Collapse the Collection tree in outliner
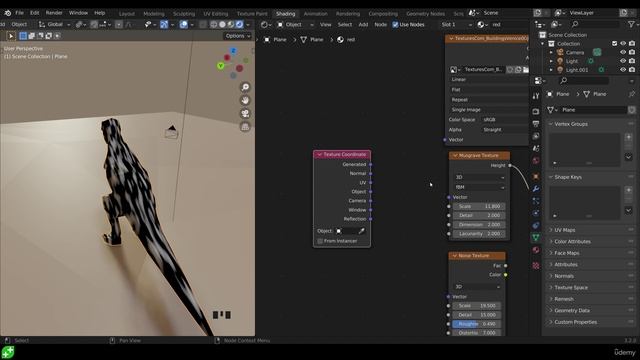The height and width of the screenshot is (360, 640). click(x=543, y=44)
